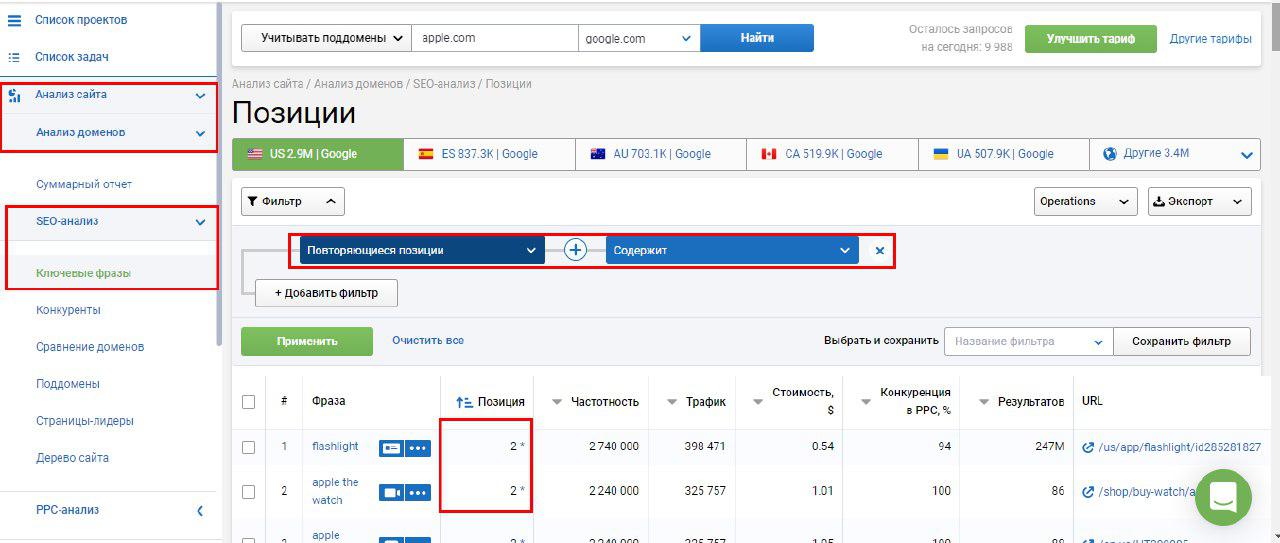Click the globe icon beside Другие 3.4M
This screenshot has height=543, width=1280.
1110,154
